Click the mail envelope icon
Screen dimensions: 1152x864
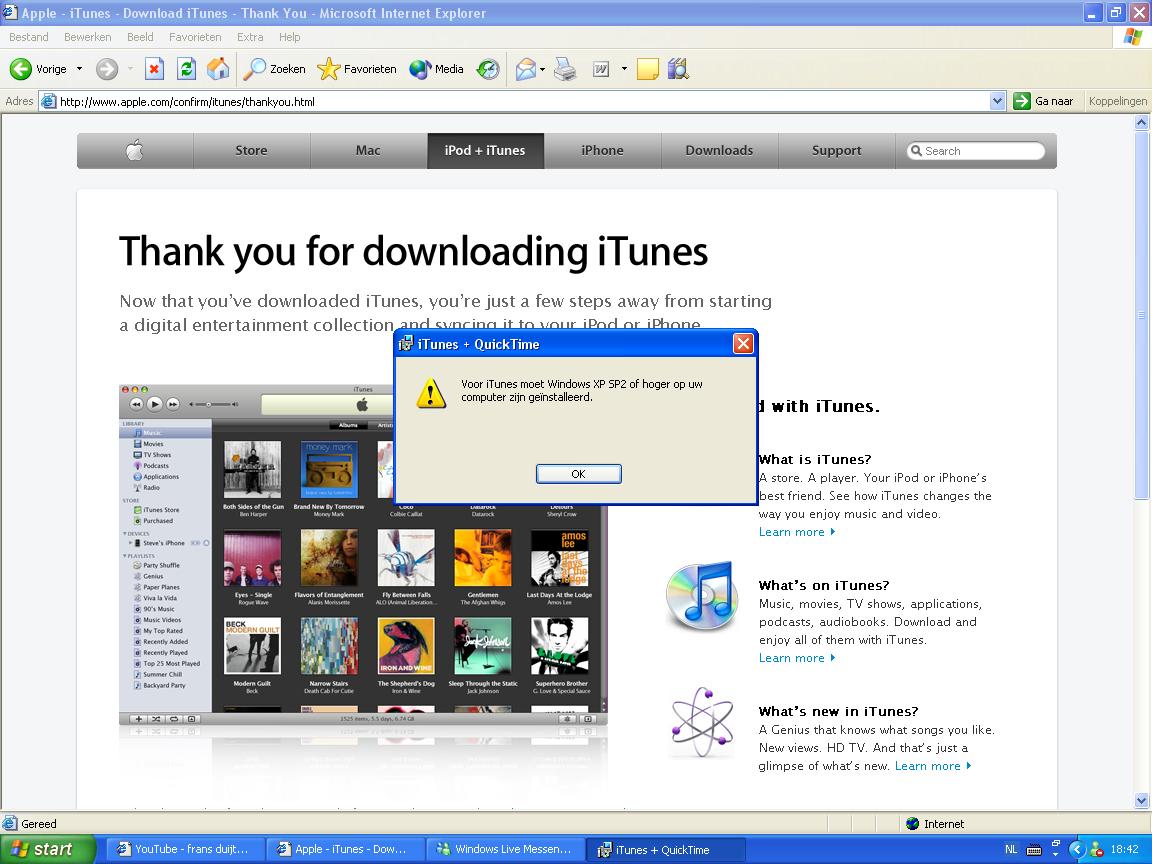tap(525, 69)
